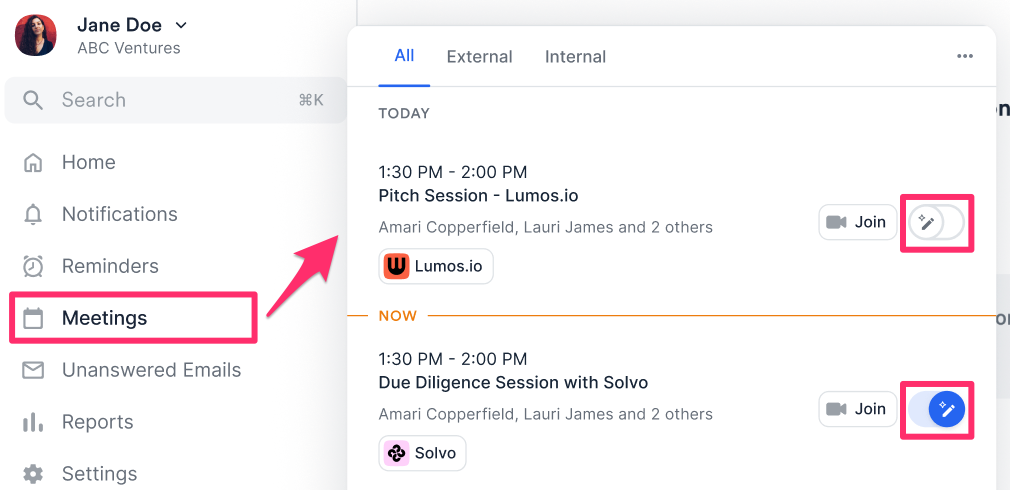Click the Home icon in sidebar
The image size is (1010, 490).
pyautogui.click(x=33, y=162)
